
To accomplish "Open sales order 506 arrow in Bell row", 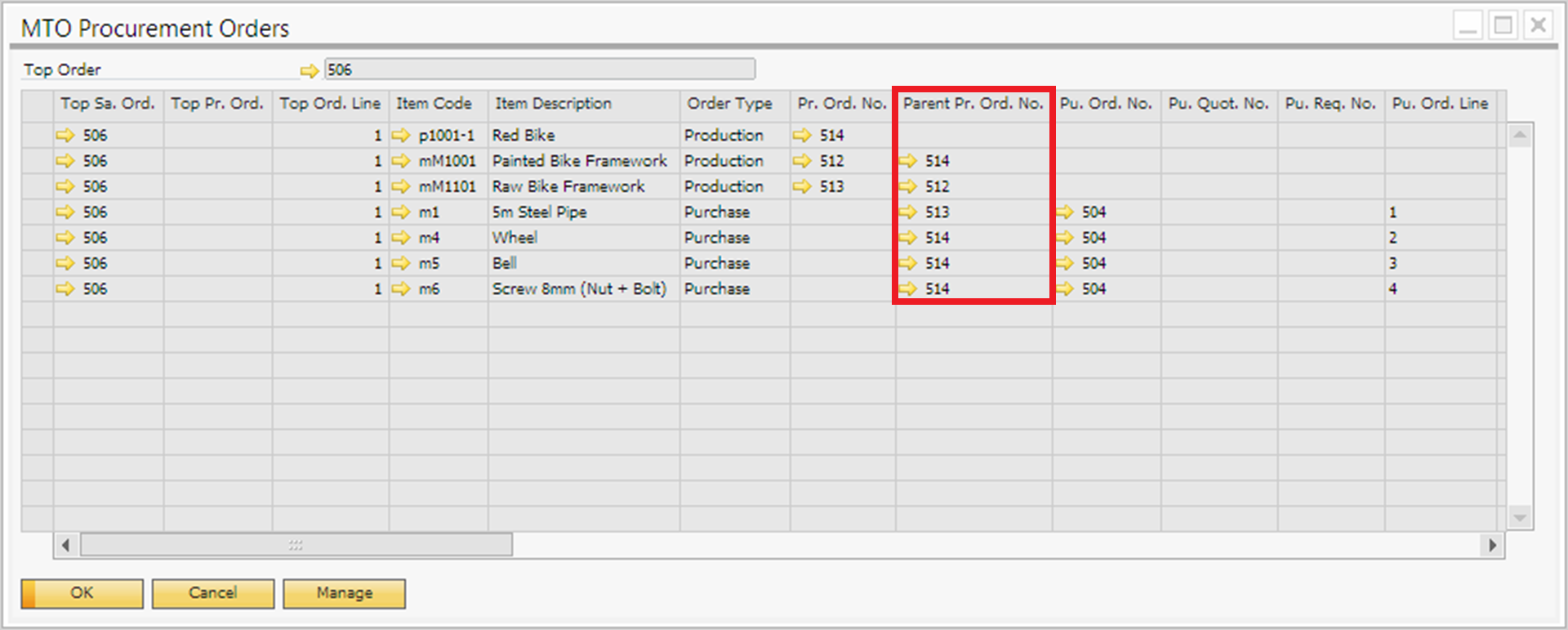I will [x=65, y=264].
